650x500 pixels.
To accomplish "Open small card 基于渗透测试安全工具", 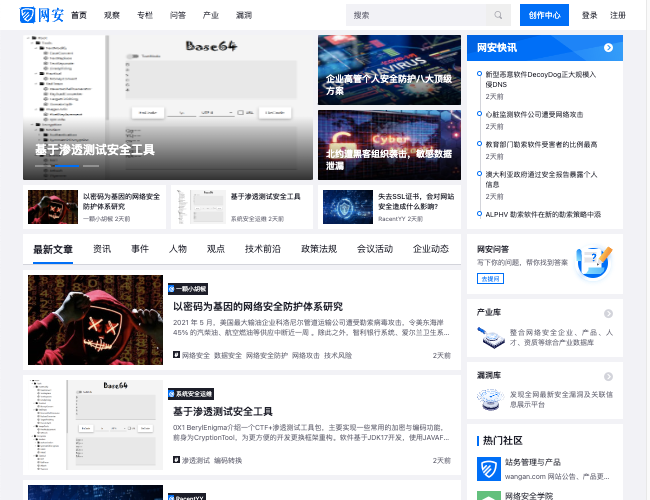I will coord(242,207).
